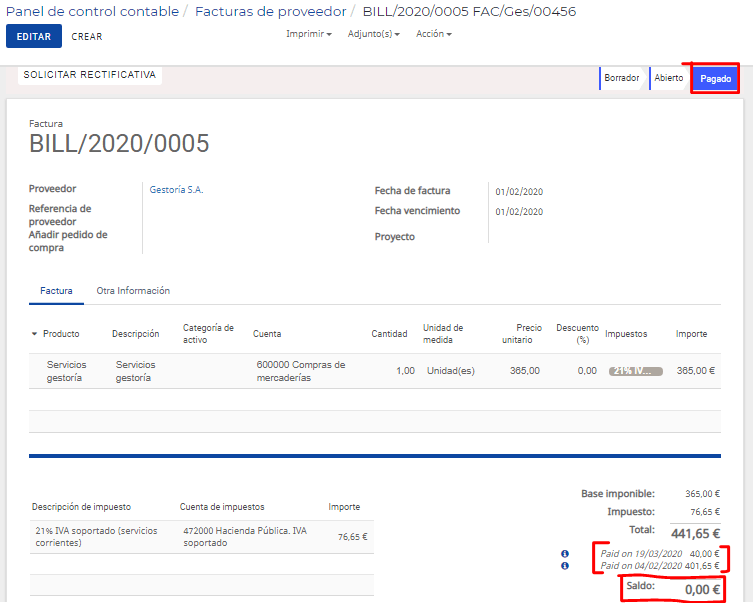Select the Abierto status stage
The image size is (753, 603).
(x=668, y=78)
